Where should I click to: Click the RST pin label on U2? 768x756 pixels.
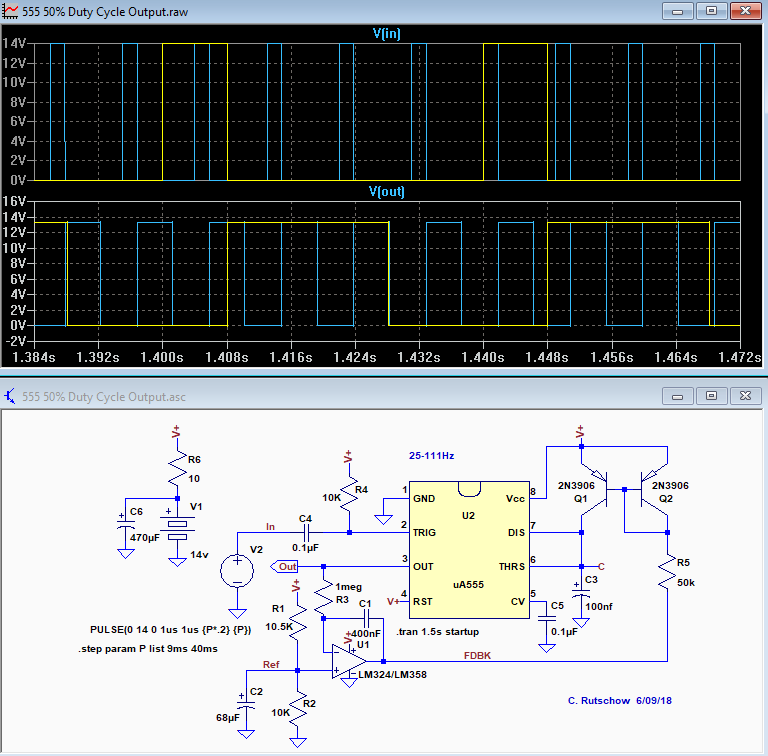(x=423, y=601)
